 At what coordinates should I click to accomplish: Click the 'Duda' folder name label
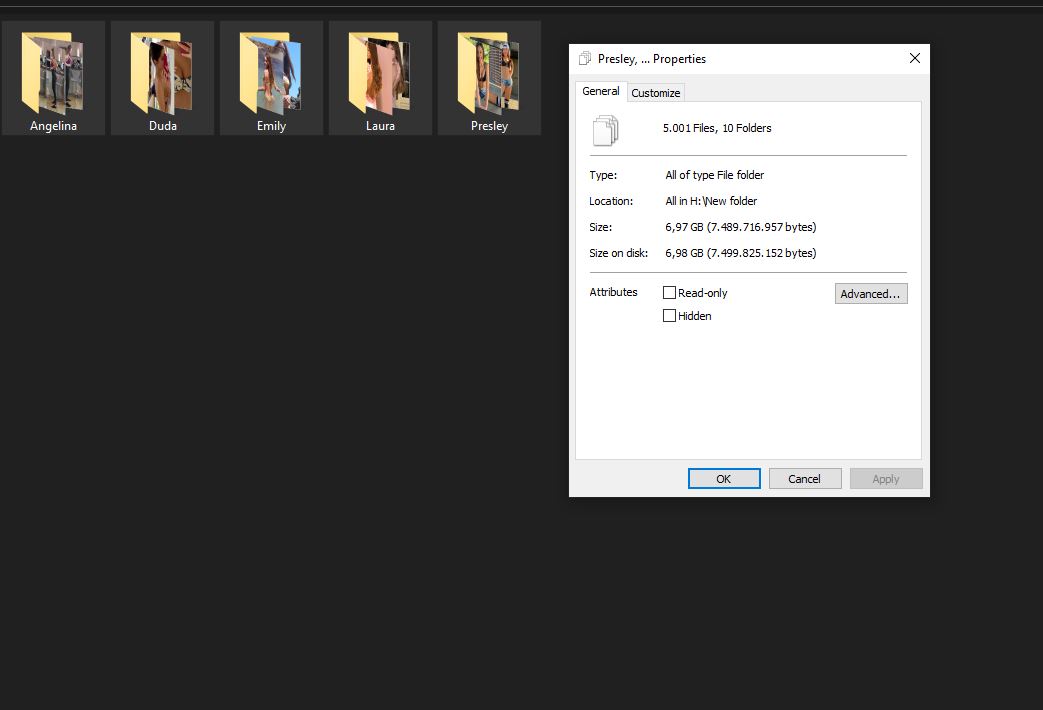(x=163, y=126)
